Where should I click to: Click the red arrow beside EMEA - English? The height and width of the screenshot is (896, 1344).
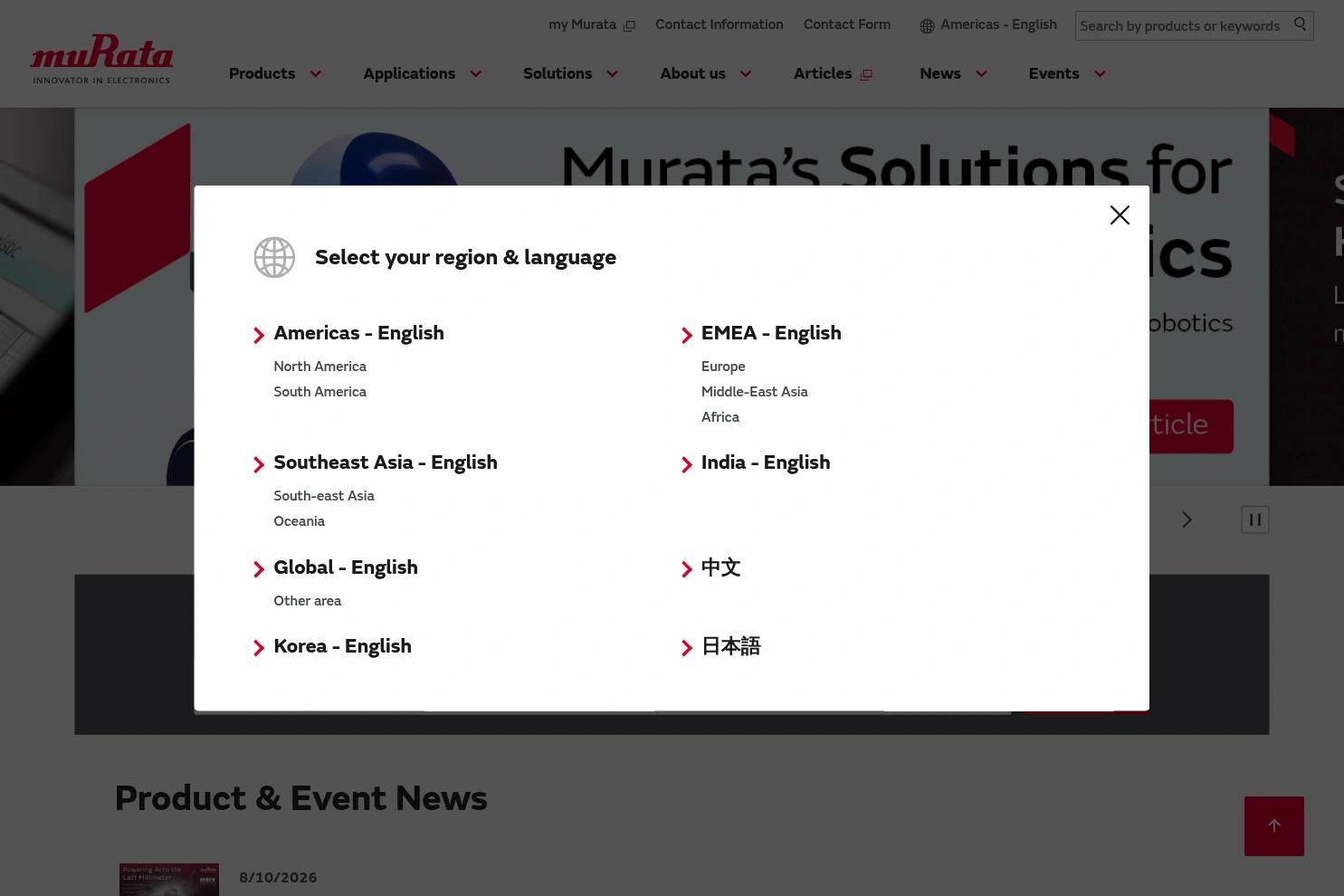pos(687,336)
